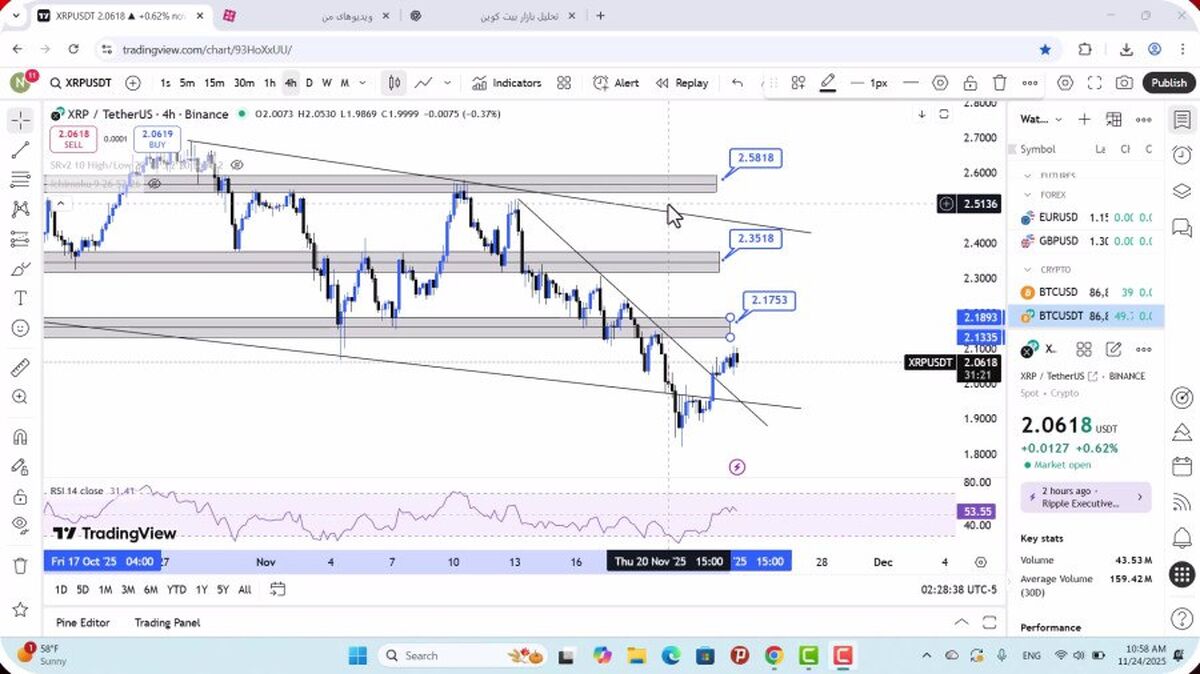
Task: Open the line style selector in drawing toolbar
Action: pos(910,83)
